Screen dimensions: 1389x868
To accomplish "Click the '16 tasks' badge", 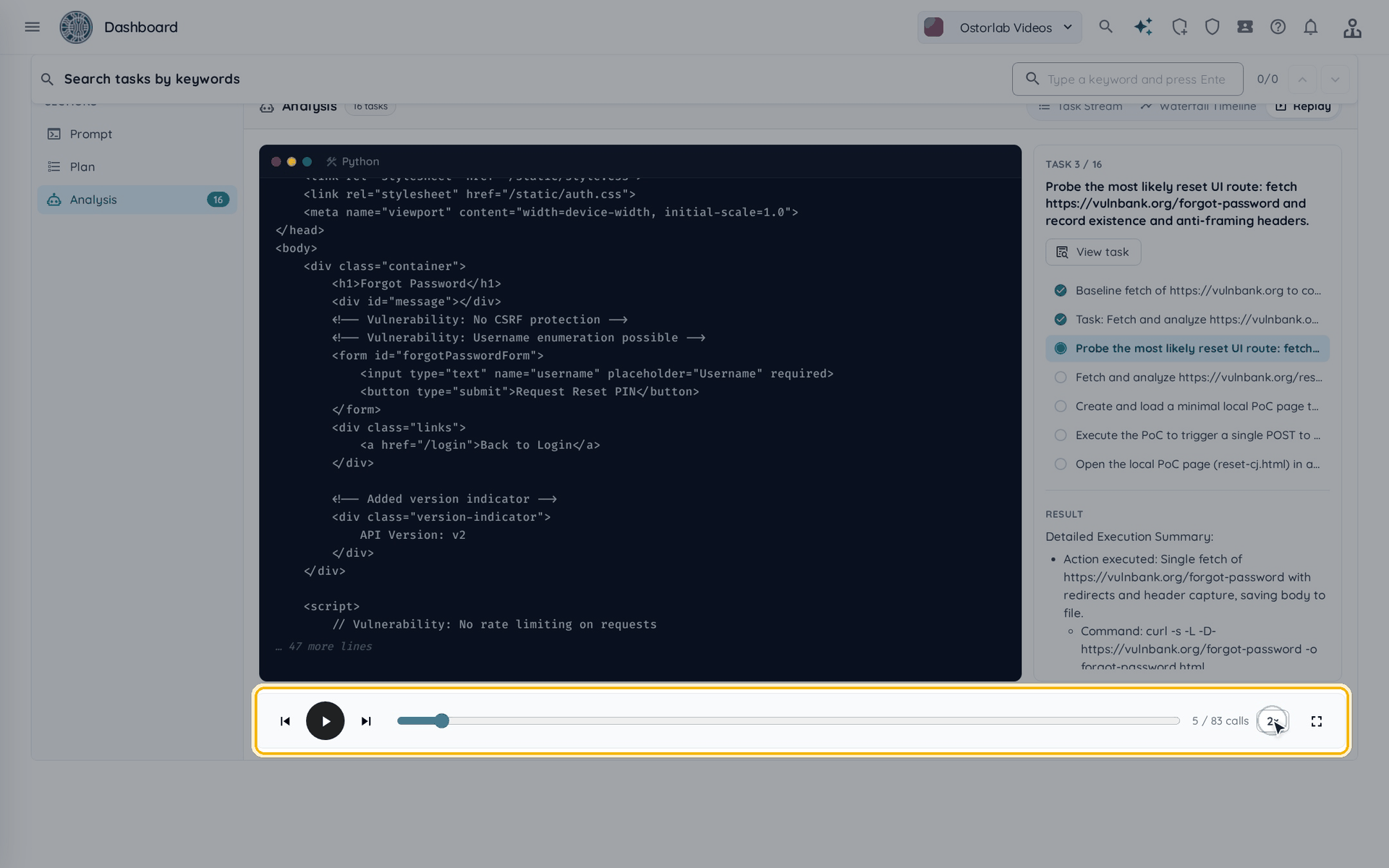I will (370, 106).
